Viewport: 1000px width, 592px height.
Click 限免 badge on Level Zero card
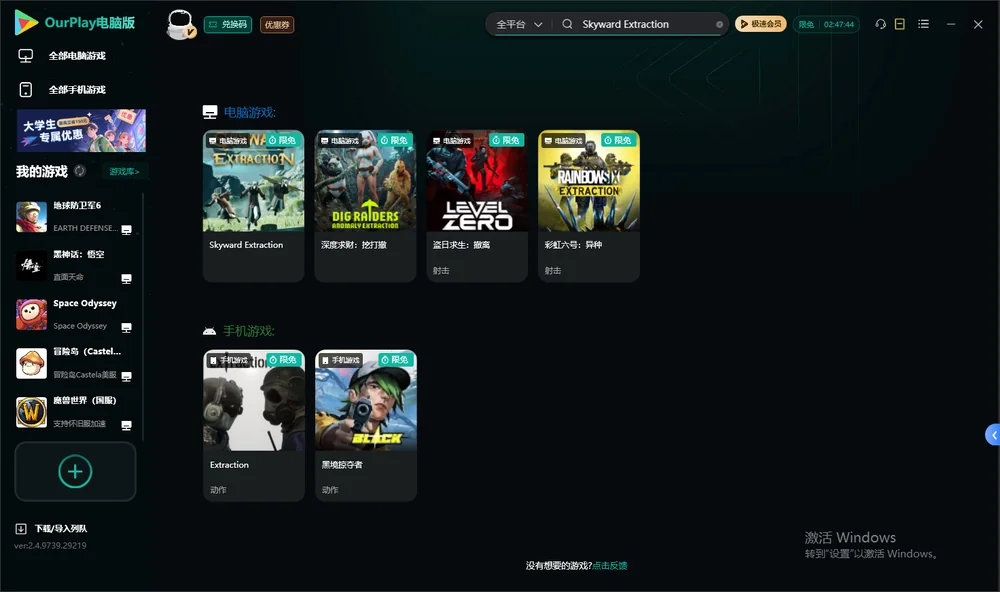click(x=506, y=140)
